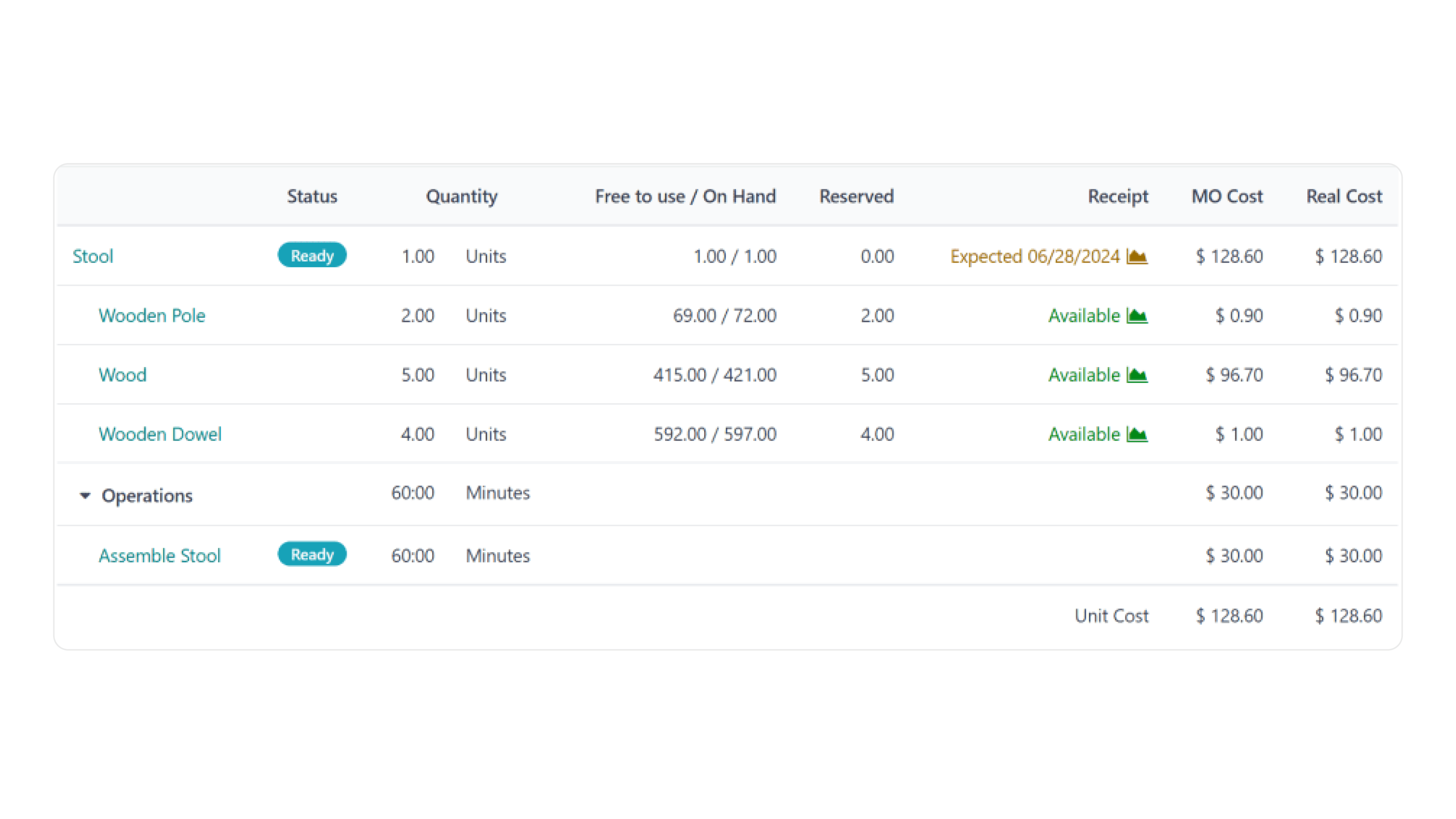The image size is (1456, 819).
Task: Click the Real Cost column header
Action: tap(1343, 196)
